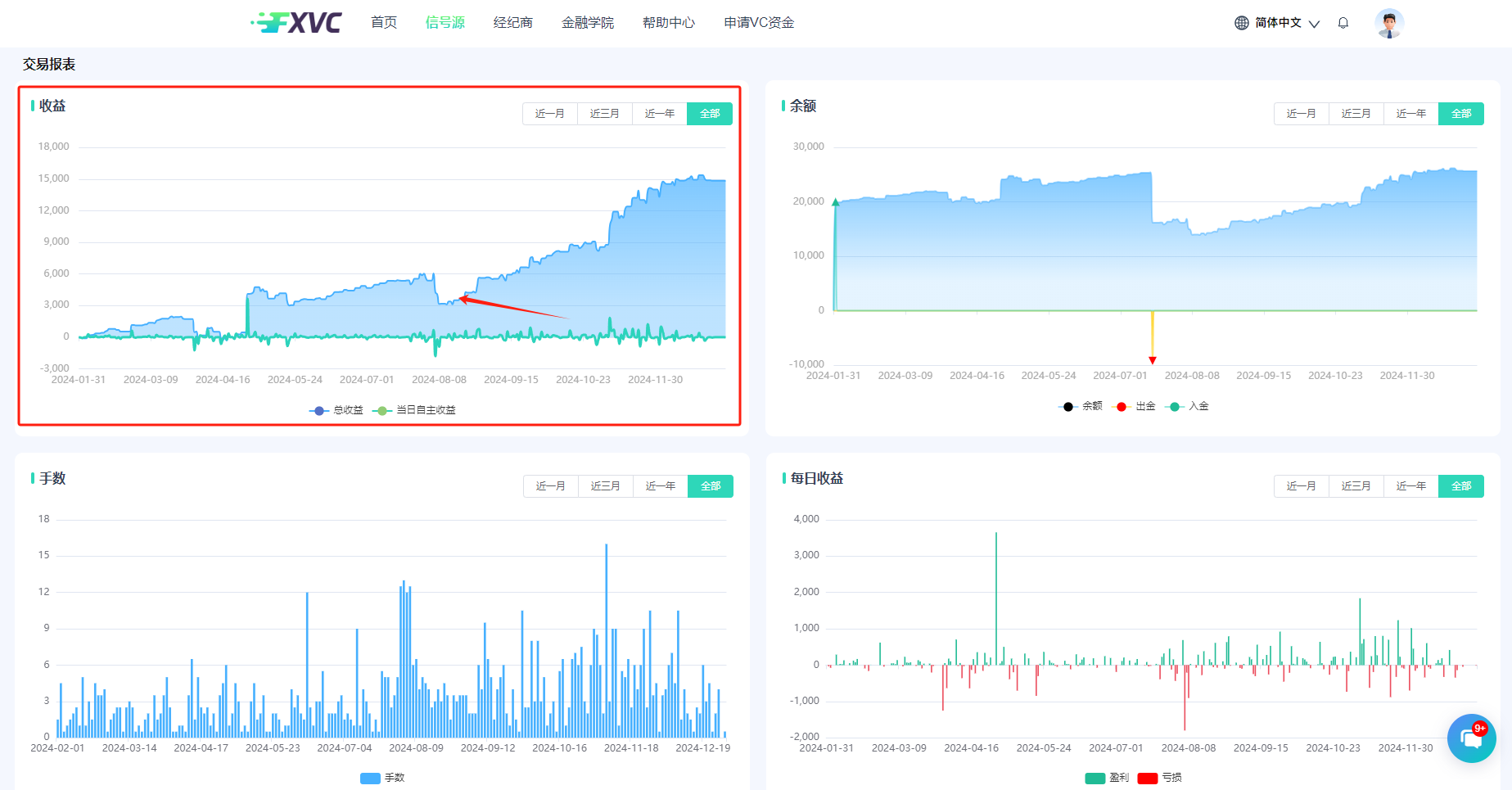Open the 经纪商 menu item
This screenshot has width=1512, height=790.
[x=512, y=23]
